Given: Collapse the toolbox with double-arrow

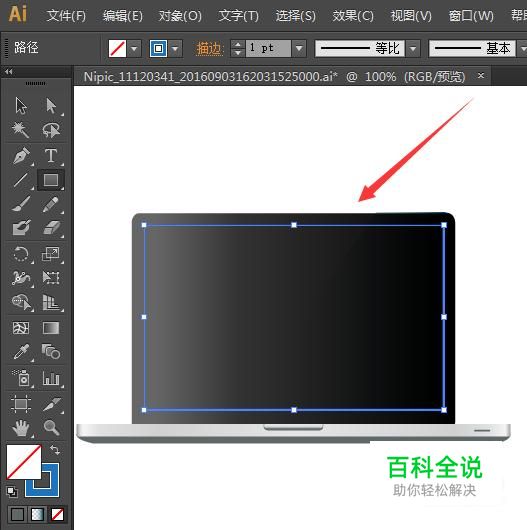Looking at the screenshot, I should [x=9, y=72].
